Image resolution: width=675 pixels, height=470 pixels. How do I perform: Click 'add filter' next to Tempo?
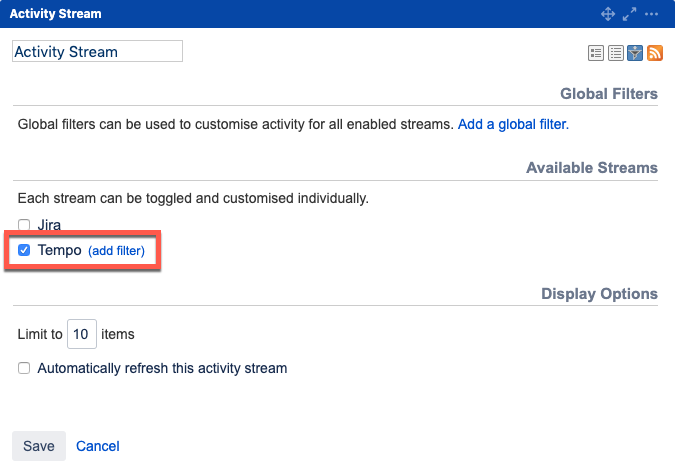117,251
